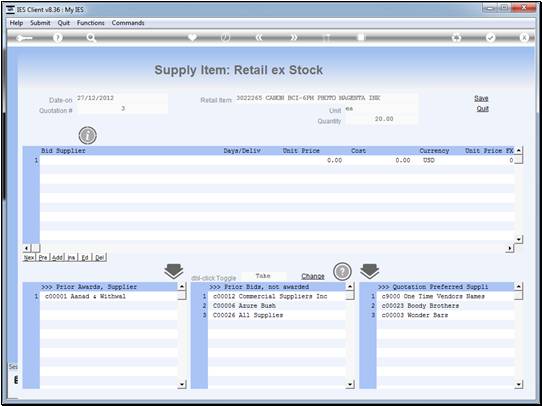
Task: Click the checkmark submit icon in toolbar
Action: 490,38
